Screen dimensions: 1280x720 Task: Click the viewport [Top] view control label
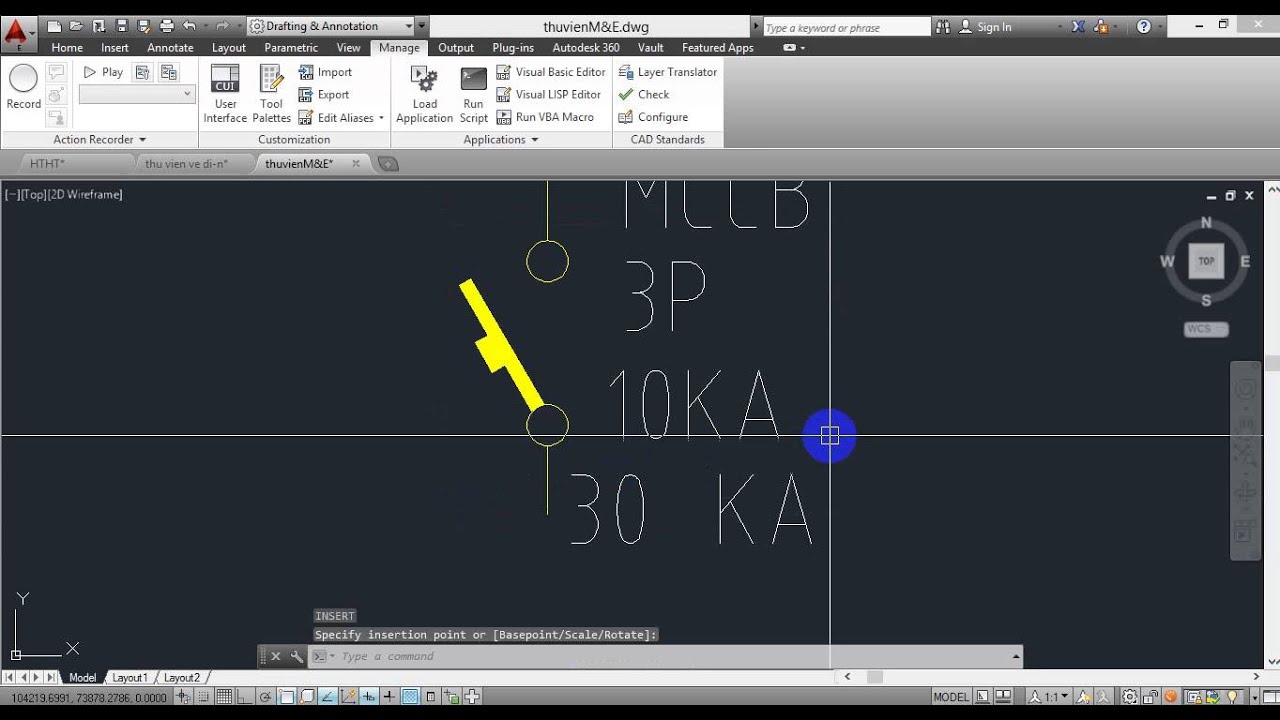[33, 194]
